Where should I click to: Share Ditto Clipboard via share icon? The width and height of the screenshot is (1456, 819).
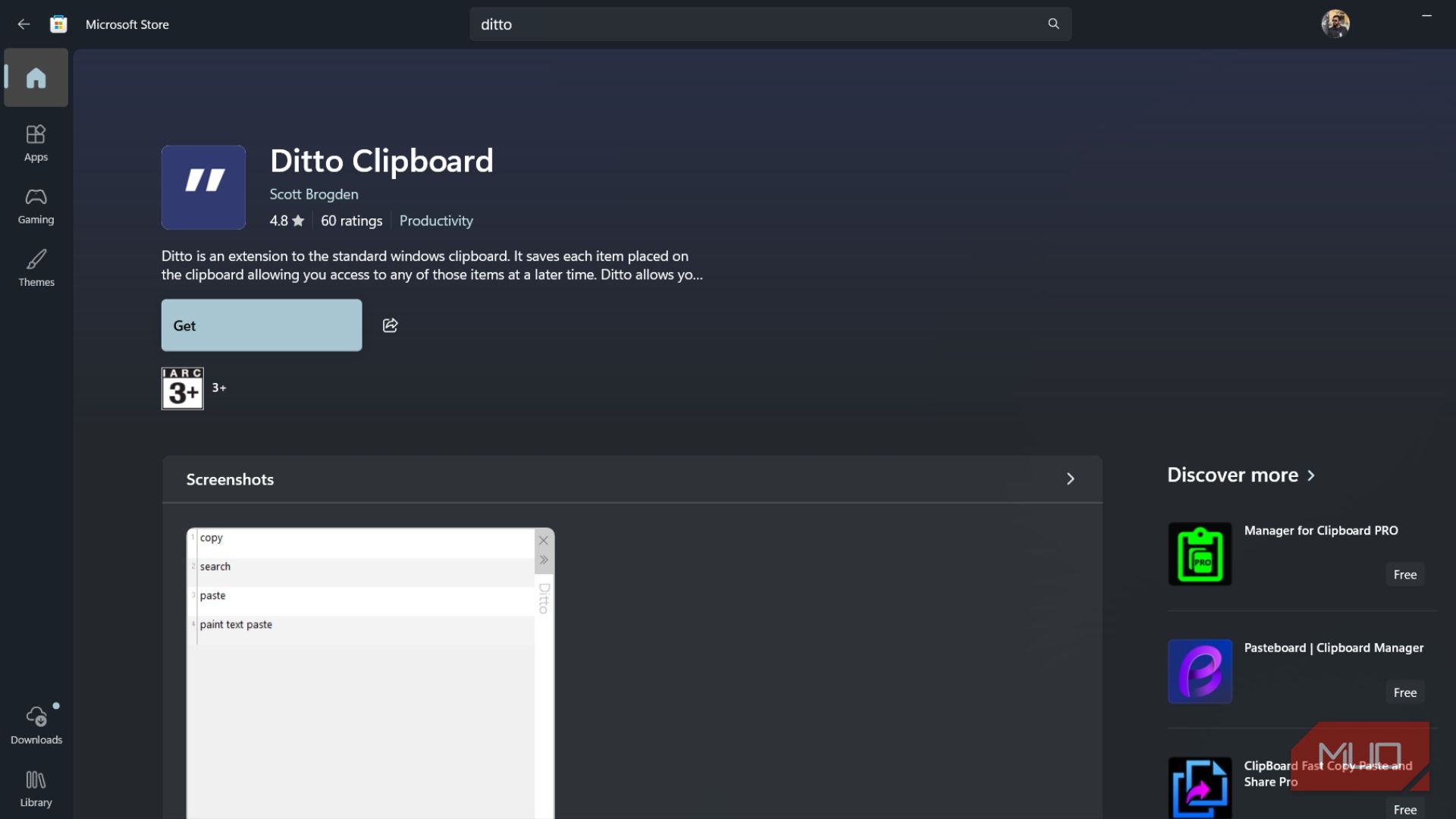tap(390, 325)
